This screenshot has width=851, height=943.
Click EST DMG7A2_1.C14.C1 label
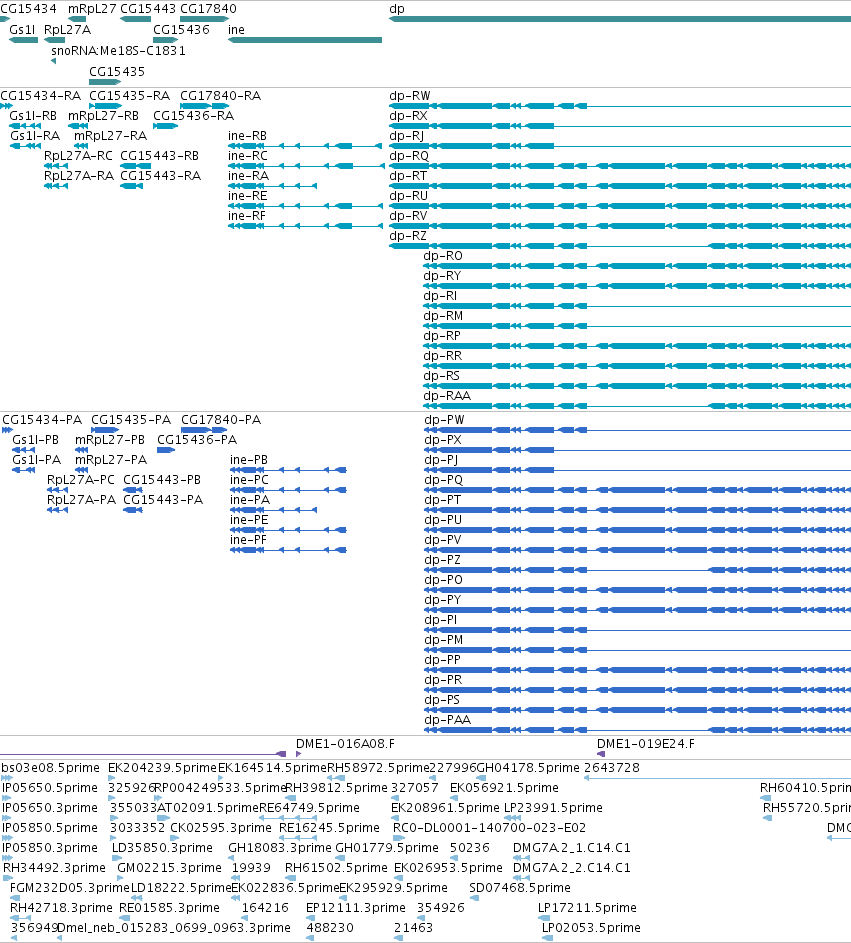coord(571,848)
